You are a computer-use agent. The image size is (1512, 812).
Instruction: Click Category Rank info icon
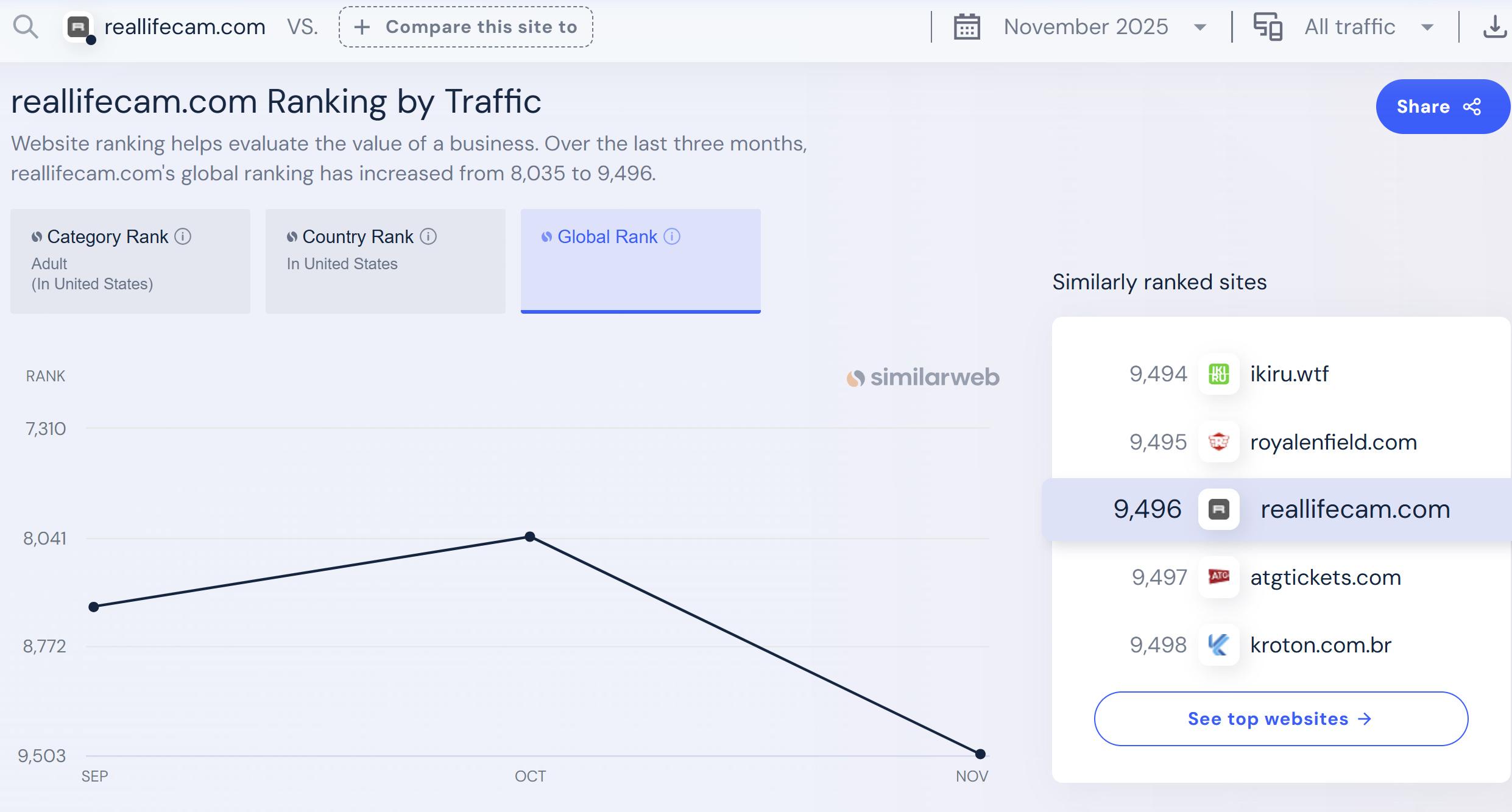click(x=183, y=236)
